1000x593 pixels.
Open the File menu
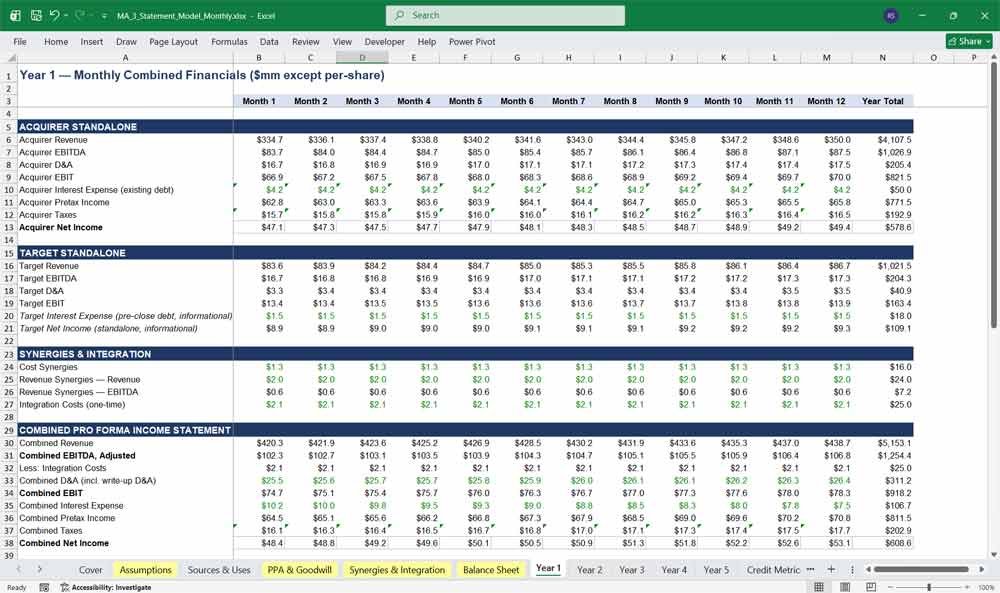click(20, 41)
